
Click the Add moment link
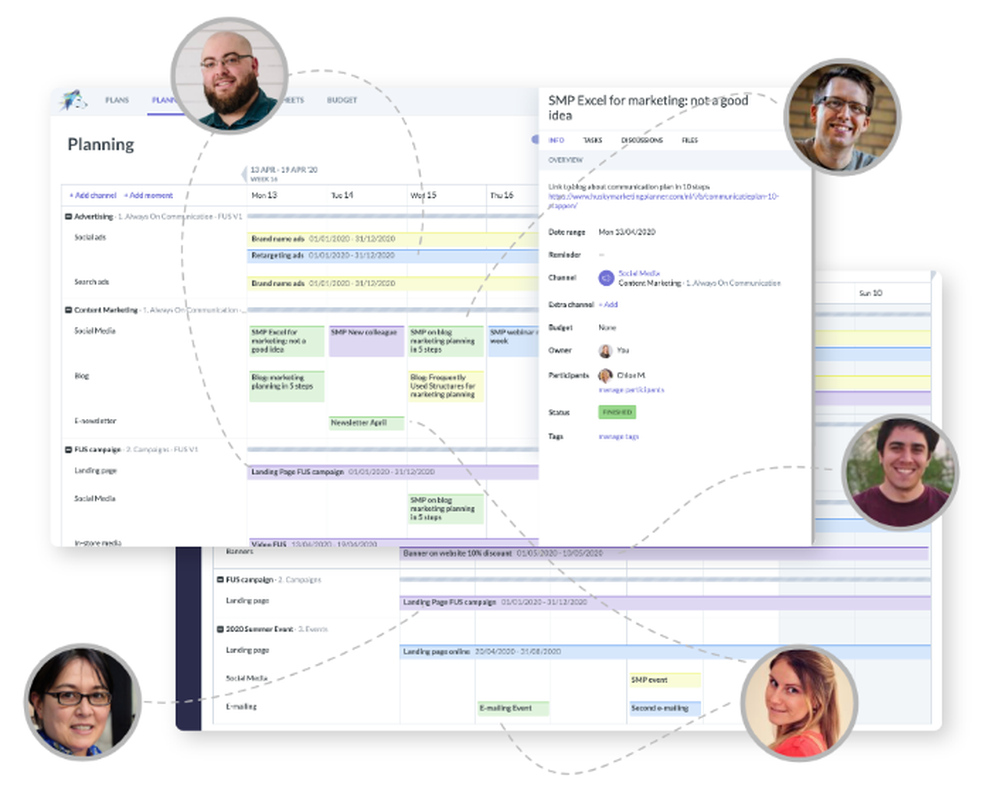(148, 195)
